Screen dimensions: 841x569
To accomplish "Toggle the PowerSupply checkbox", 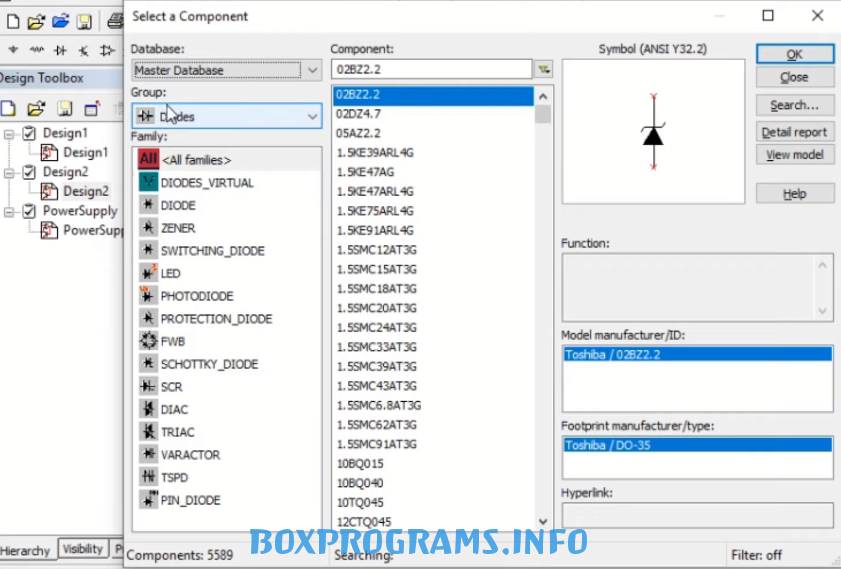I will pyautogui.click(x=29, y=211).
